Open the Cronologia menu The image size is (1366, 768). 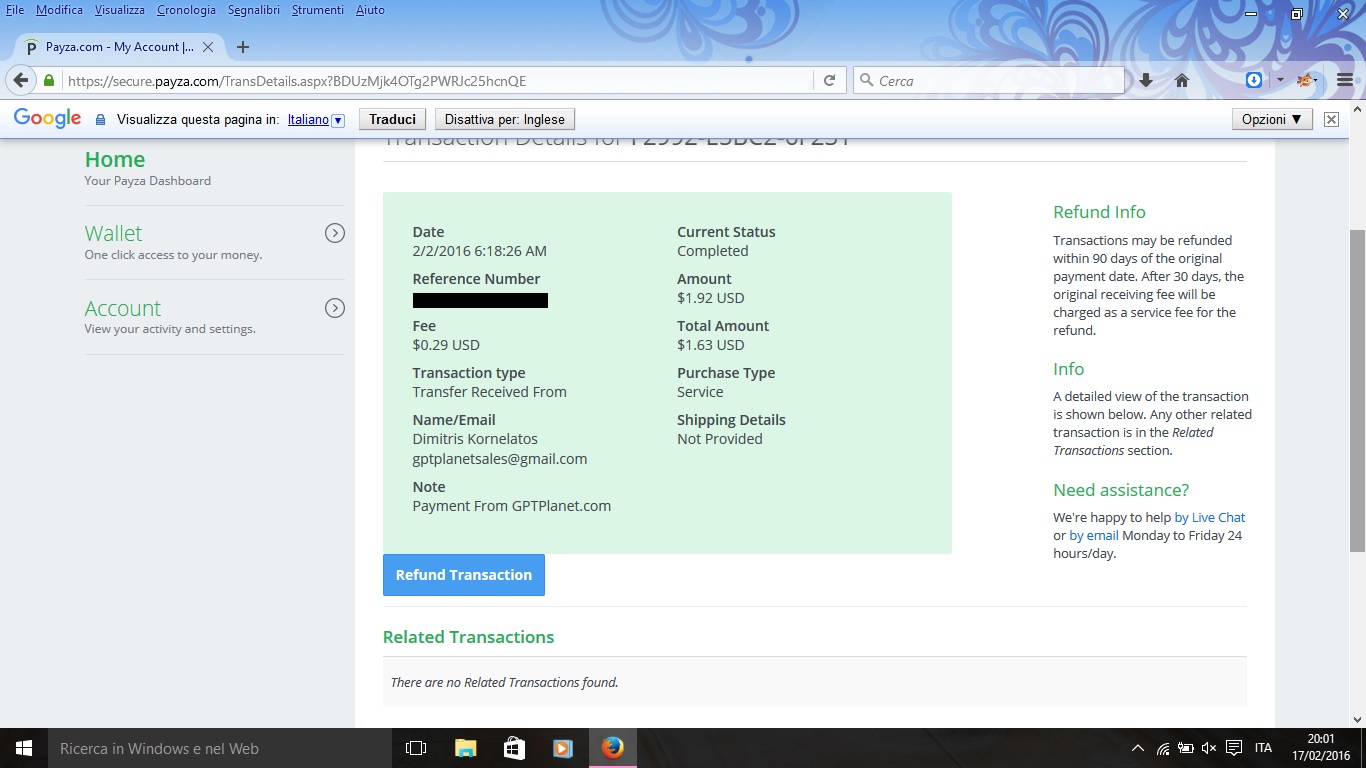[x=186, y=10]
